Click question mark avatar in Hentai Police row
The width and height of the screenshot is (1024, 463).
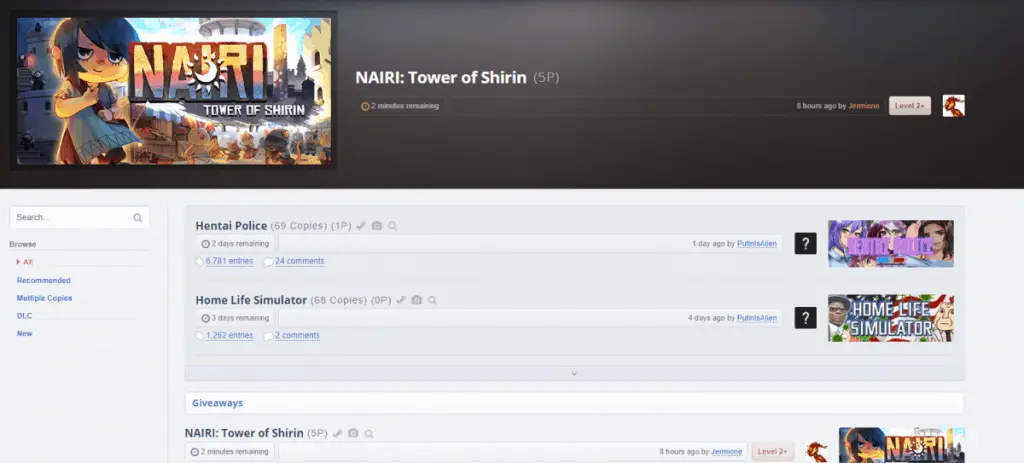[x=805, y=244]
